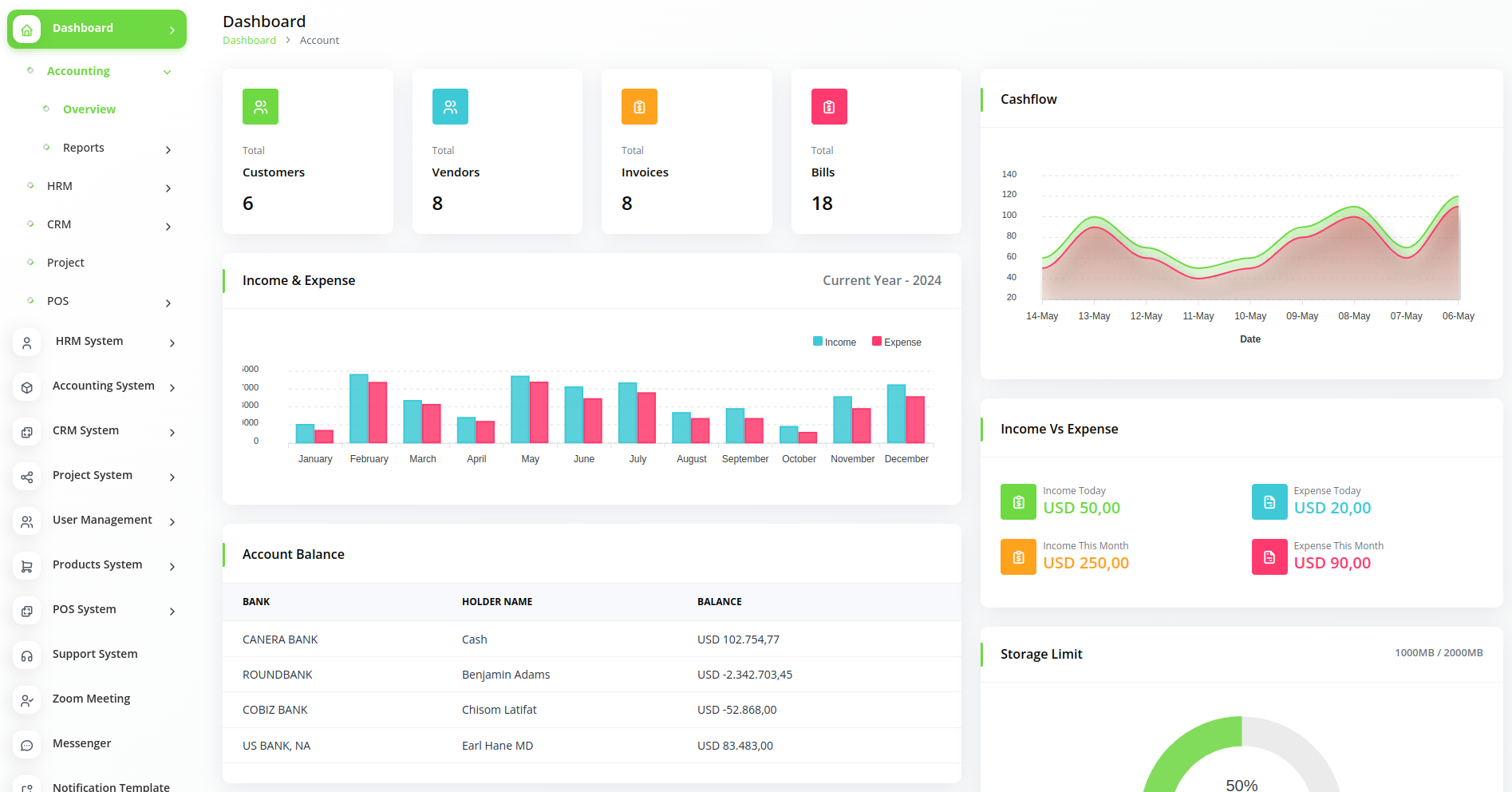Toggle the Income legend in the bar chart
The height and width of the screenshot is (792, 1512).
(834, 341)
